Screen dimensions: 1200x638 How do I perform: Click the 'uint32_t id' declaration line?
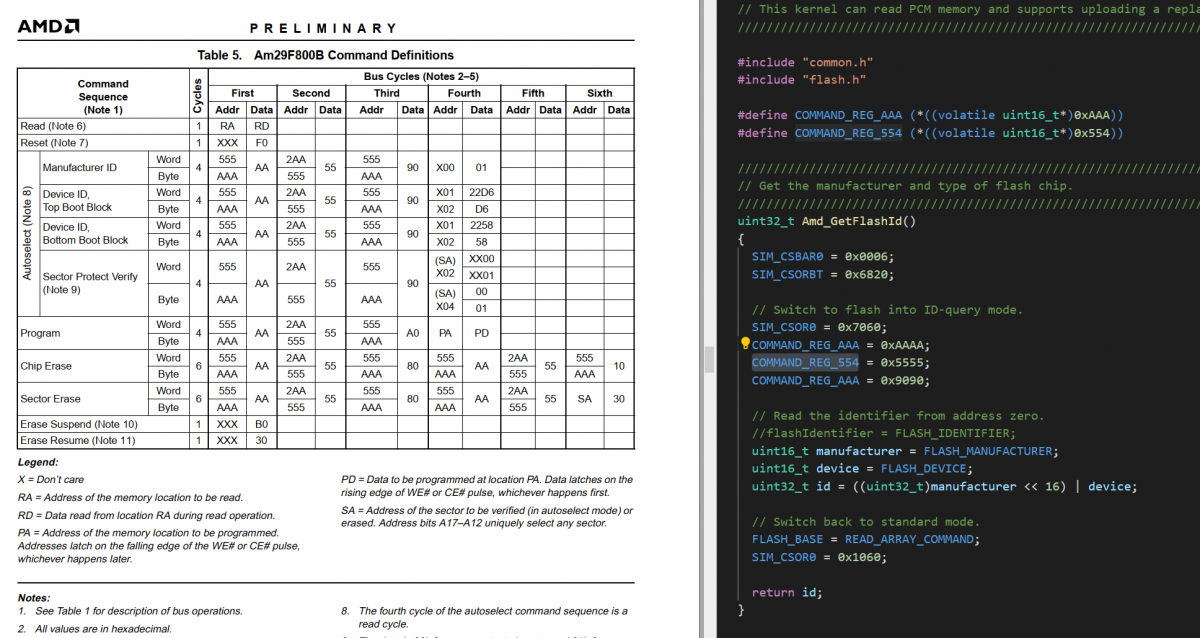pyautogui.click(x=945, y=486)
